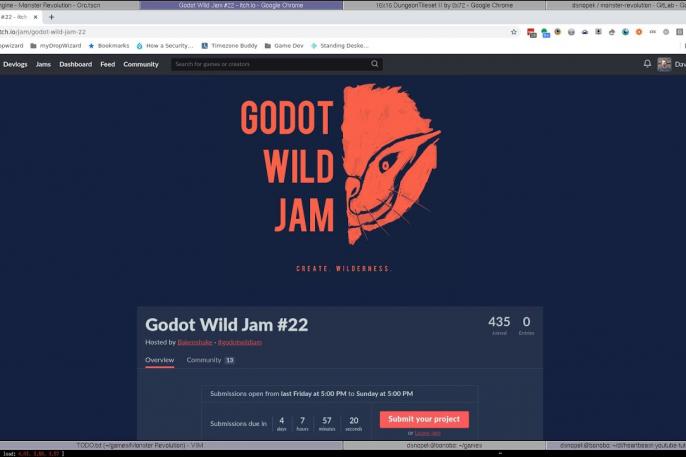Viewport: 686px width, 457px height.
Task: Click the link below Submit your project
Action: (427, 433)
